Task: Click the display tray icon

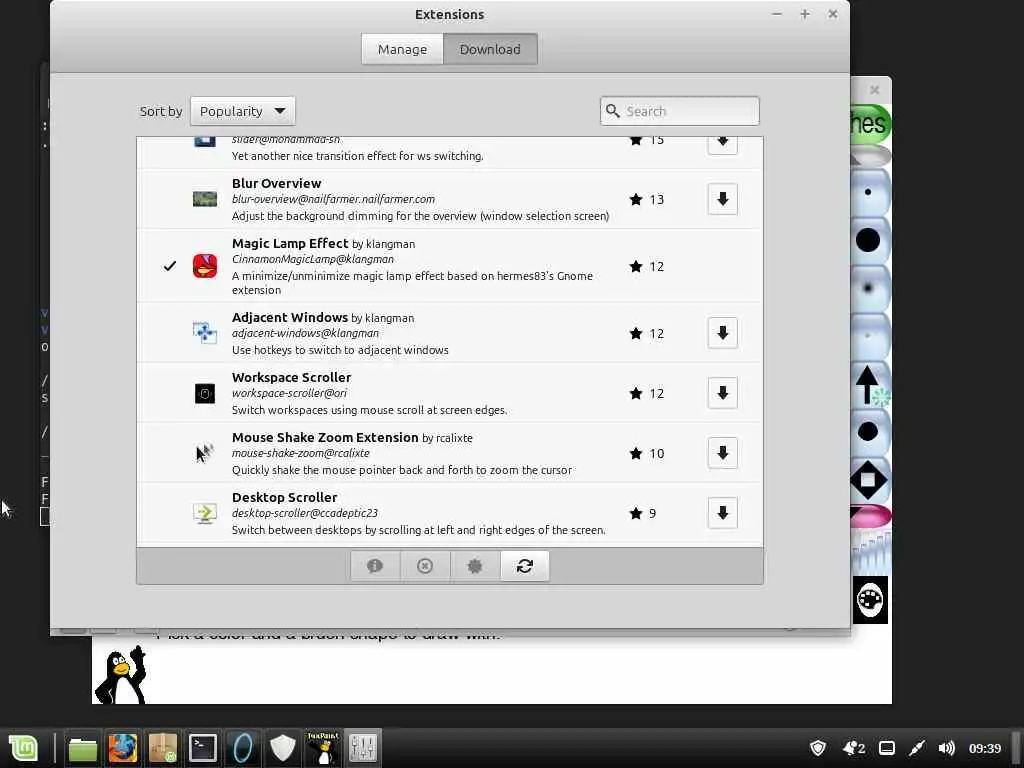Action: click(x=887, y=748)
